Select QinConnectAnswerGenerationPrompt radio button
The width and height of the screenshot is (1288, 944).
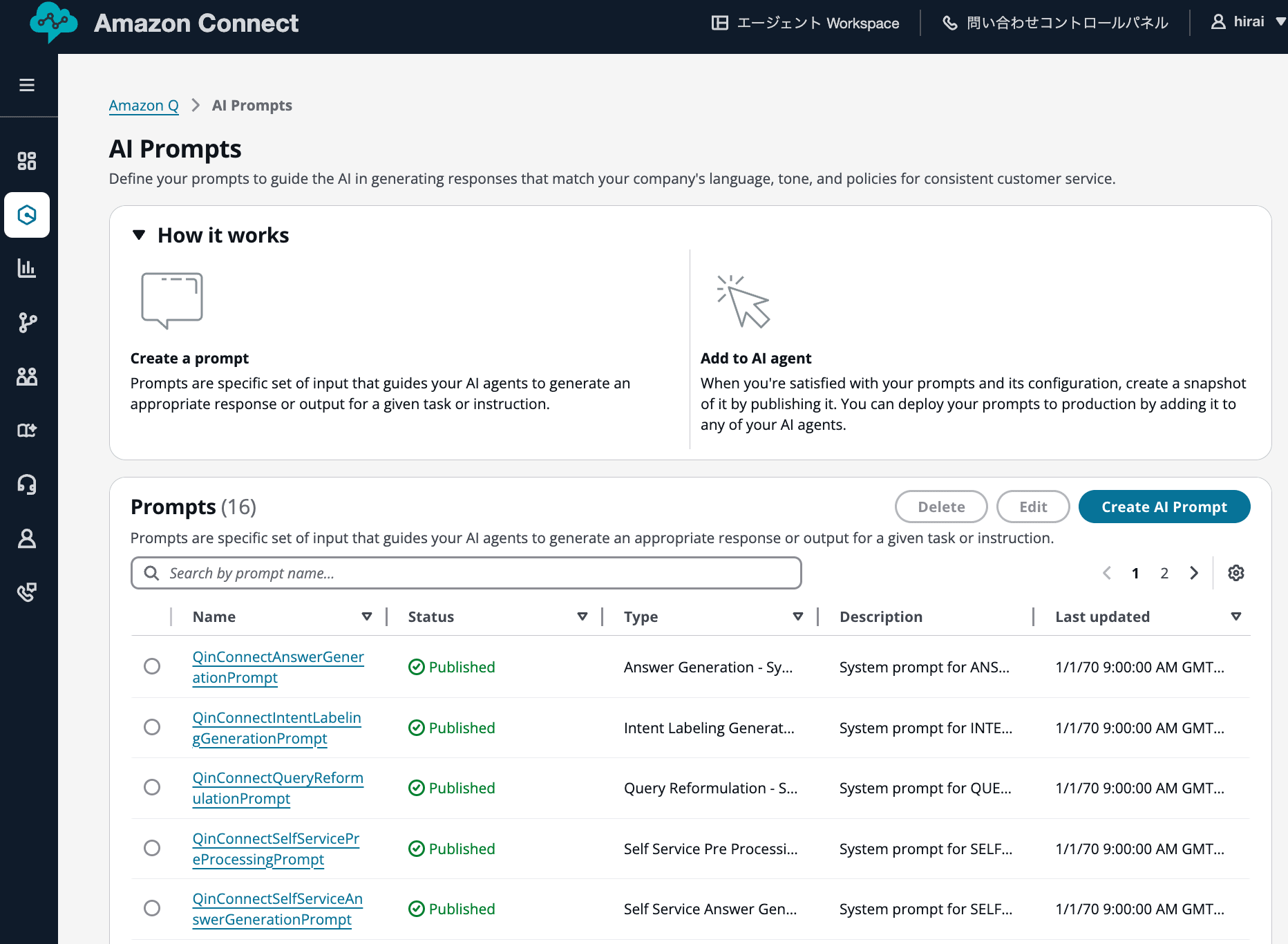coord(152,666)
